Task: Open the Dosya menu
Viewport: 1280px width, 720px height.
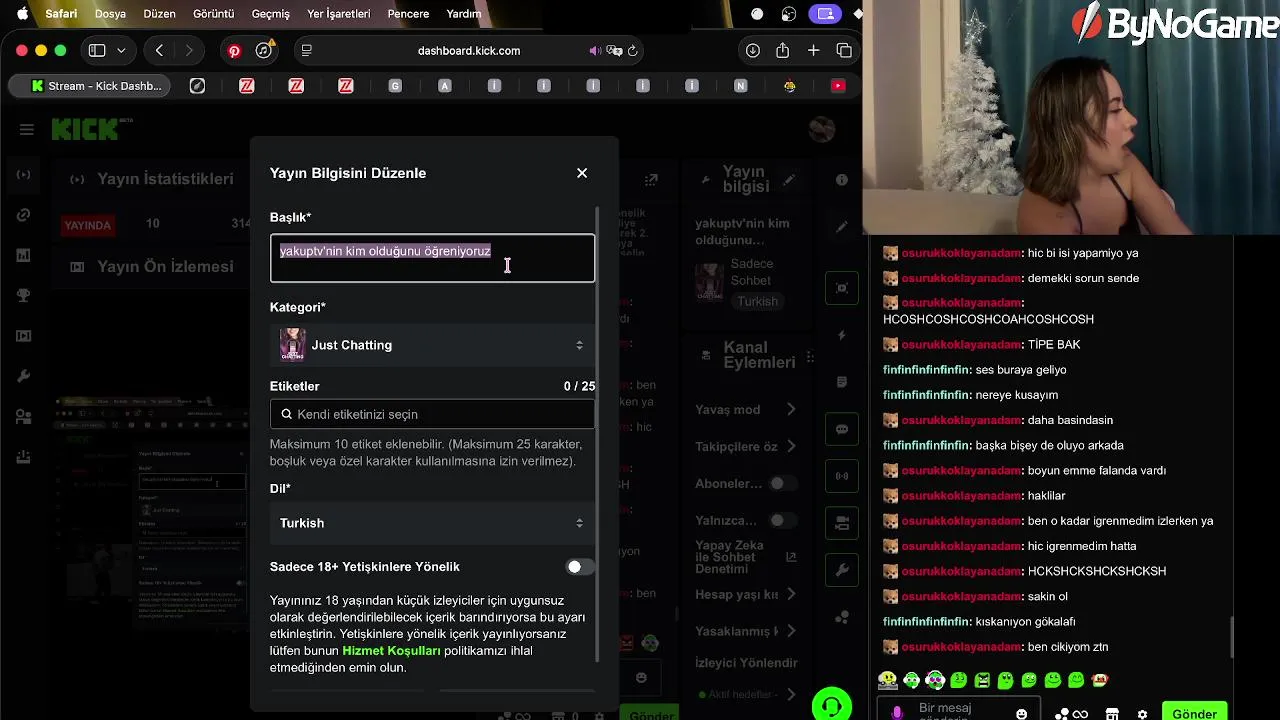Action: 110,14
